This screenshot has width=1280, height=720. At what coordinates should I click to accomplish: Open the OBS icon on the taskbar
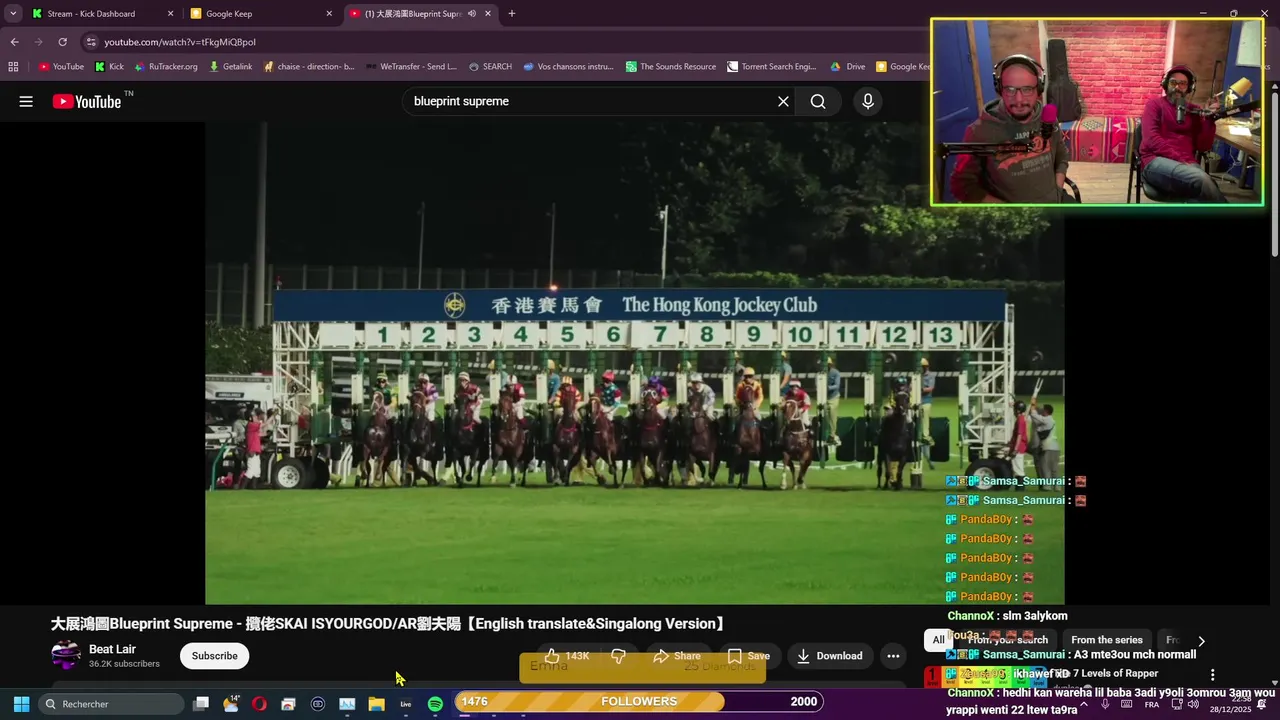point(318,704)
